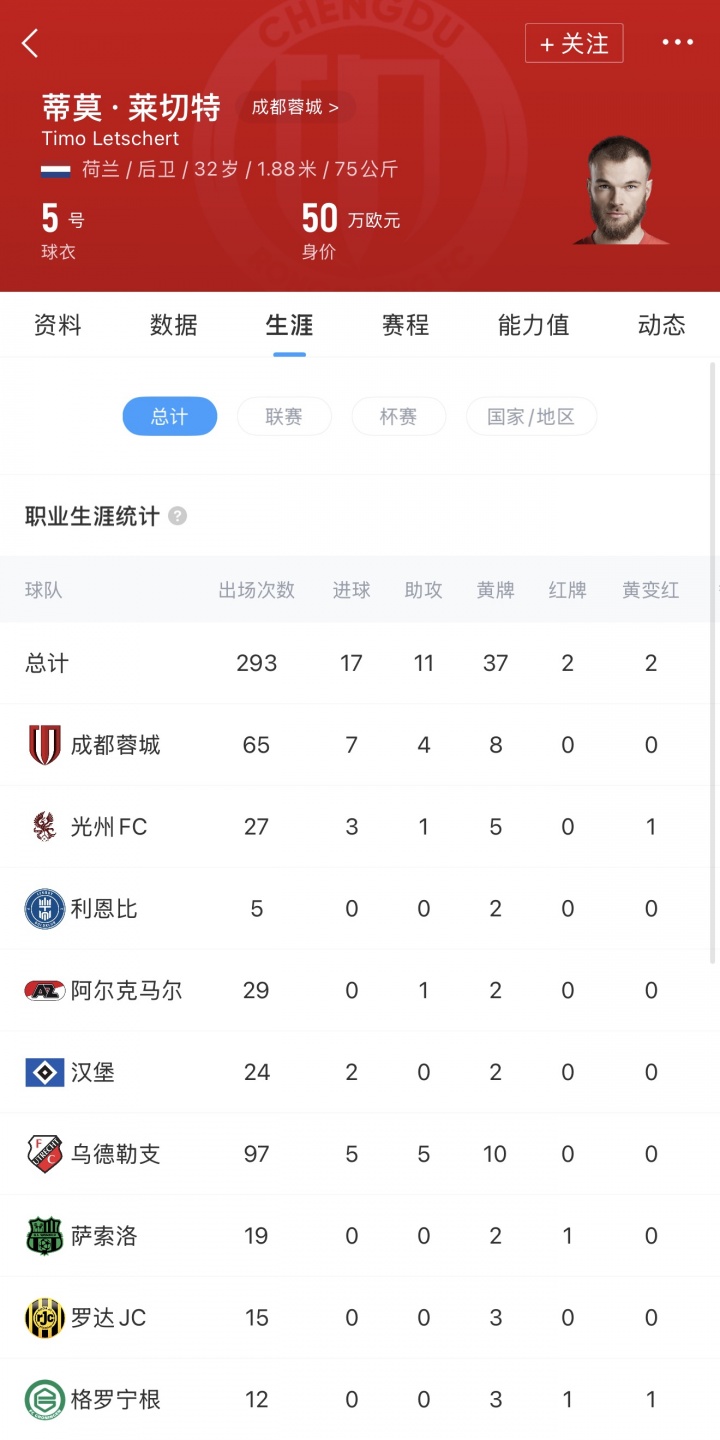Select the 总计 filter pill

(x=169, y=416)
